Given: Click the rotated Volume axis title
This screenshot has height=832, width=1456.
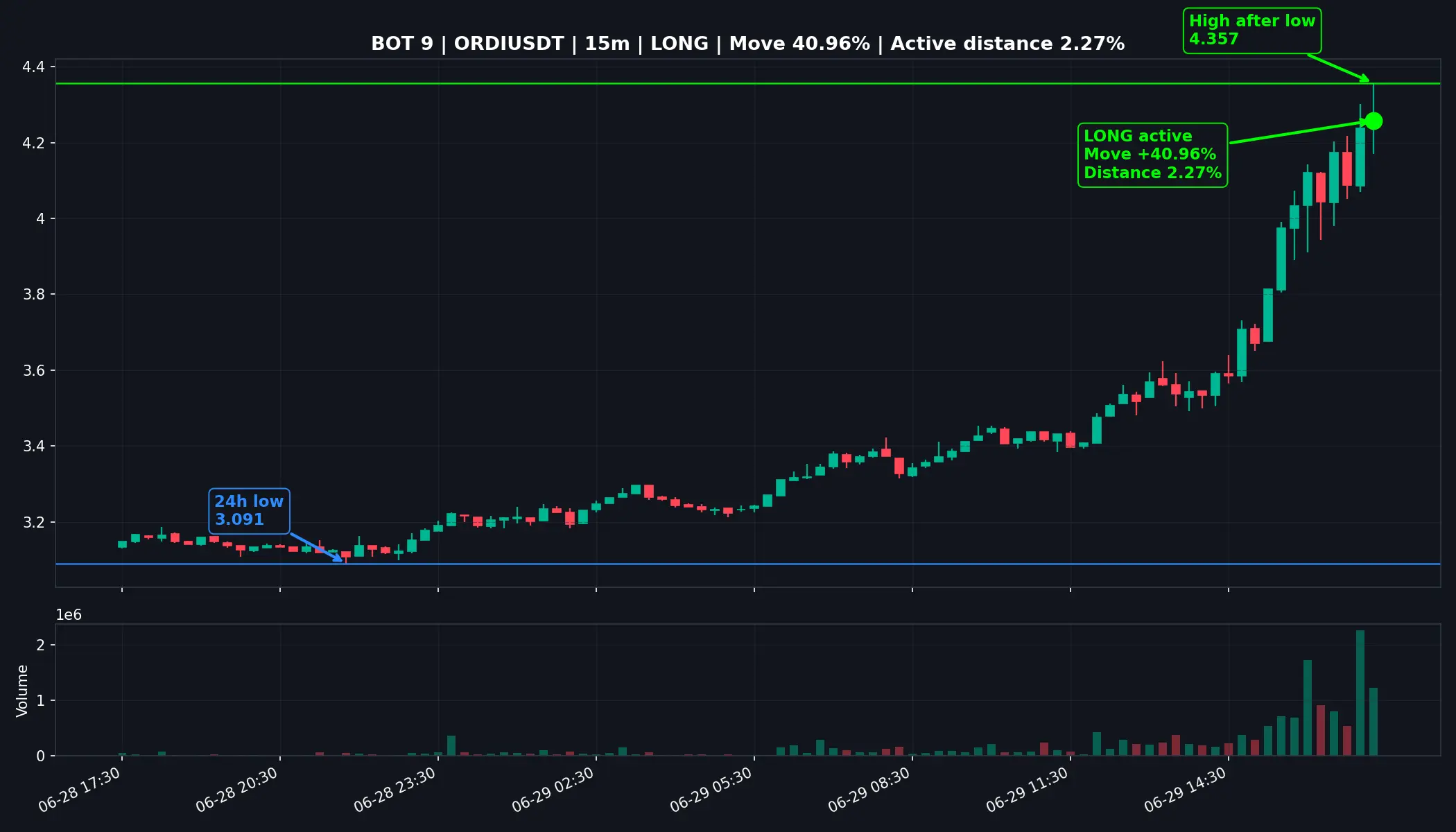Looking at the screenshot, I should coord(22,691).
